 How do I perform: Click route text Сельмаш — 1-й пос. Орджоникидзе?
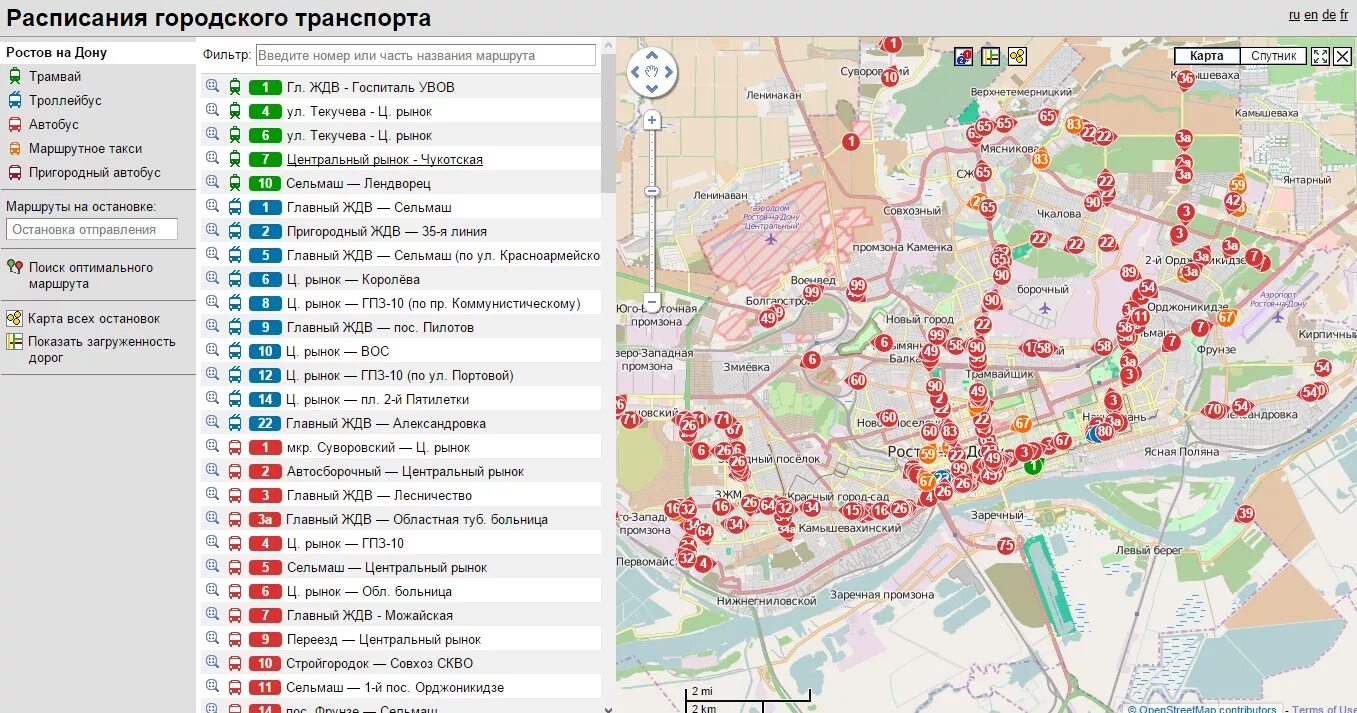click(x=395, y=687)
